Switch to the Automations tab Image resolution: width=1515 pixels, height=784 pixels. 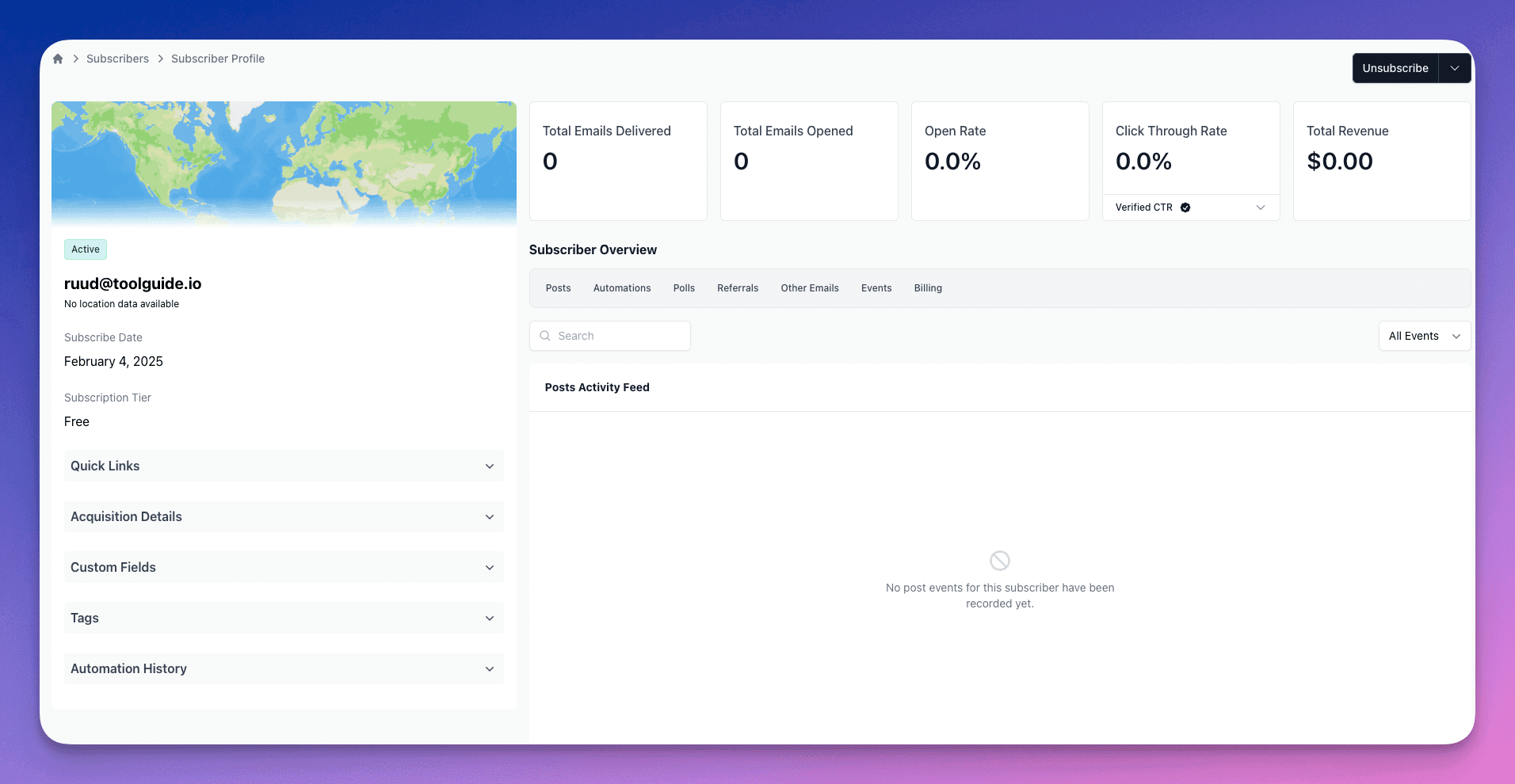(x=621, y=288)
